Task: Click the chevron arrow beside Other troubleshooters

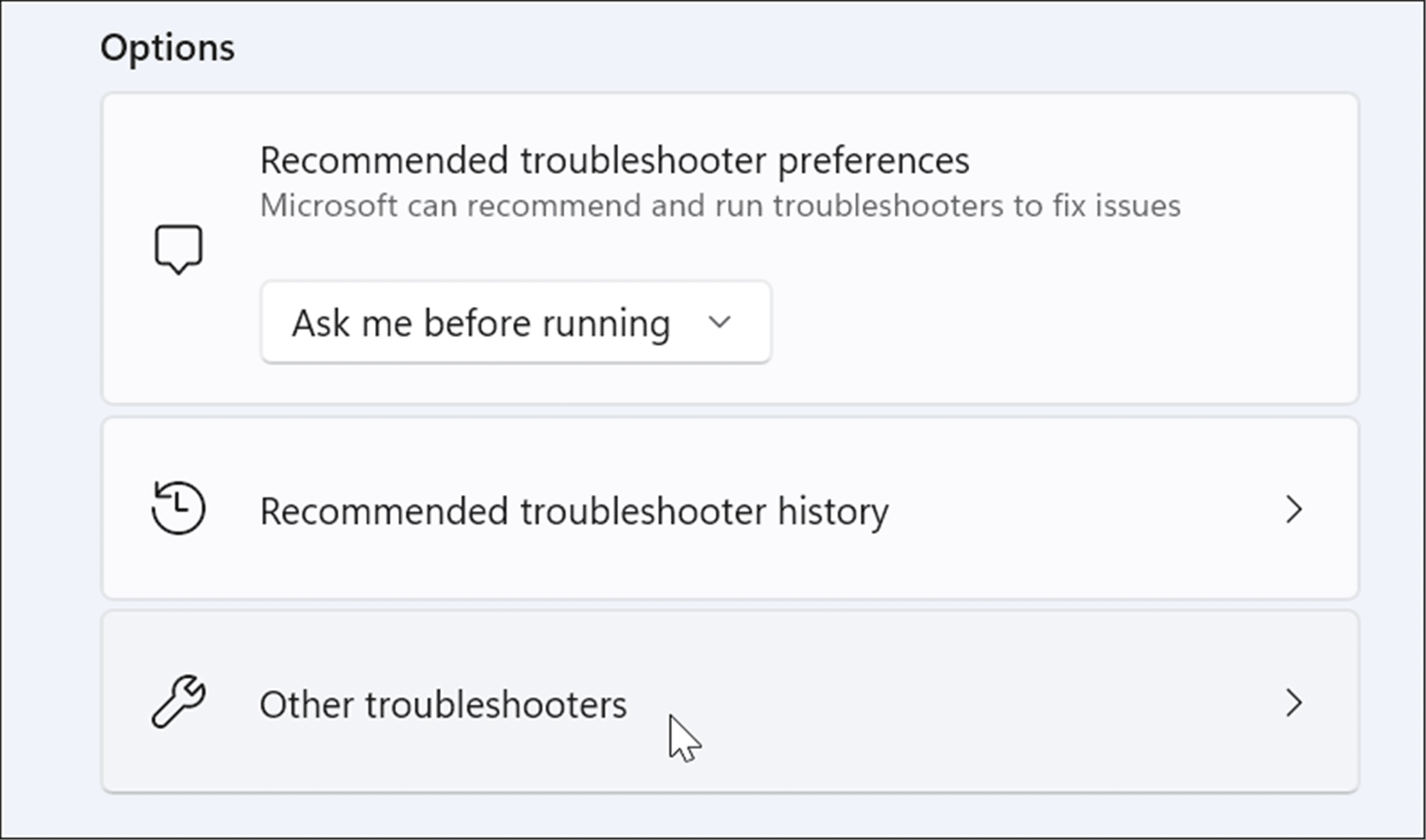Action: [x=1294, y=703]
